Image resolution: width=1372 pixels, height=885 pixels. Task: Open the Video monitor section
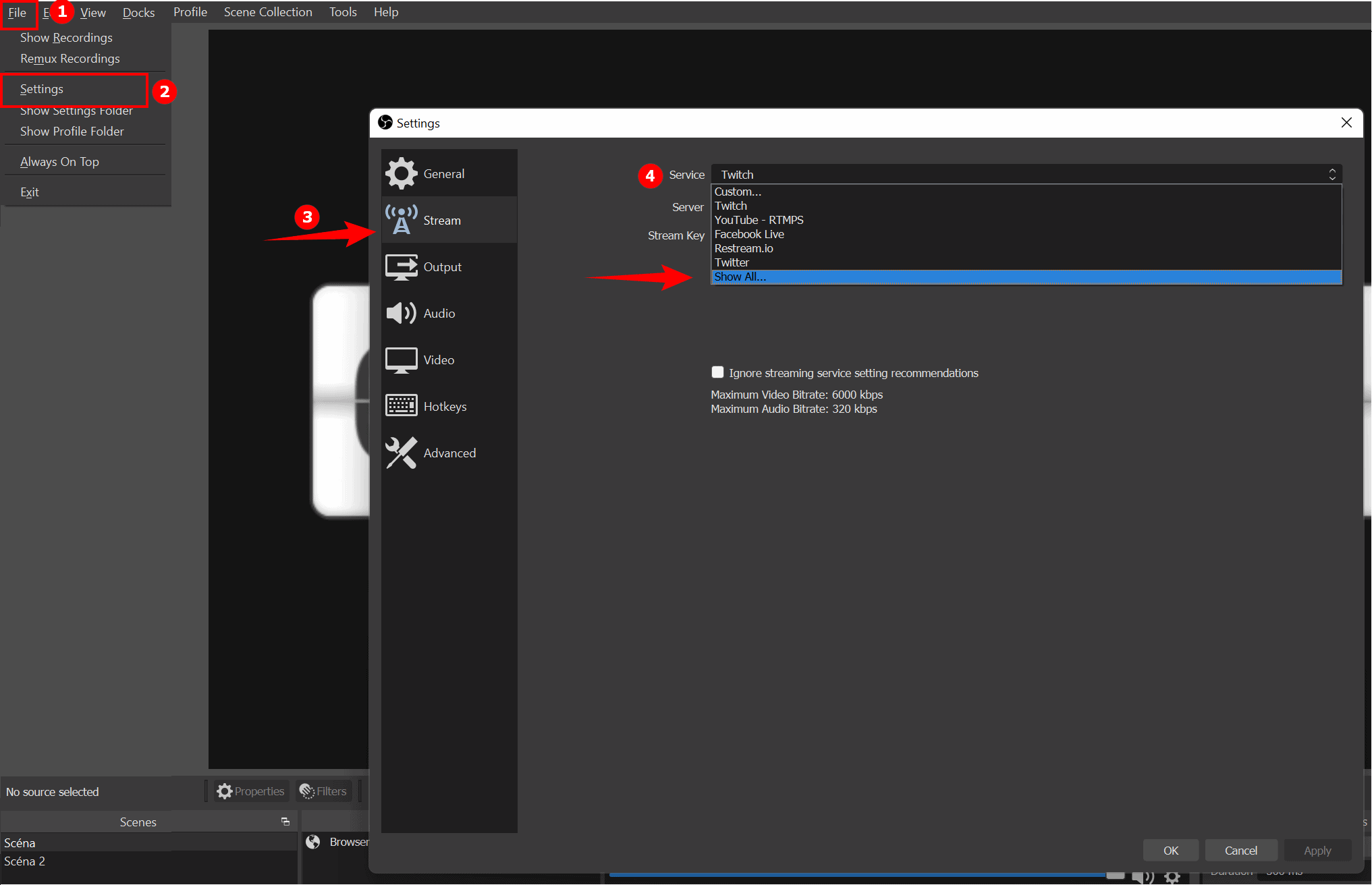tap(449, 360)
